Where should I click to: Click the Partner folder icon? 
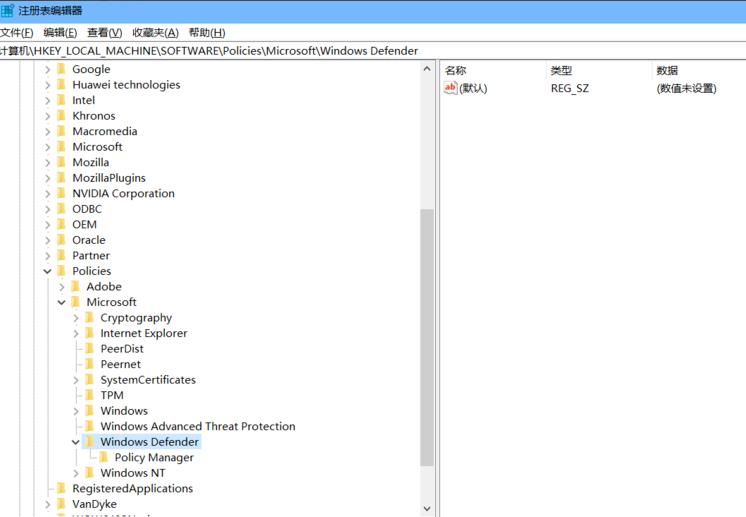pos(61,255)
